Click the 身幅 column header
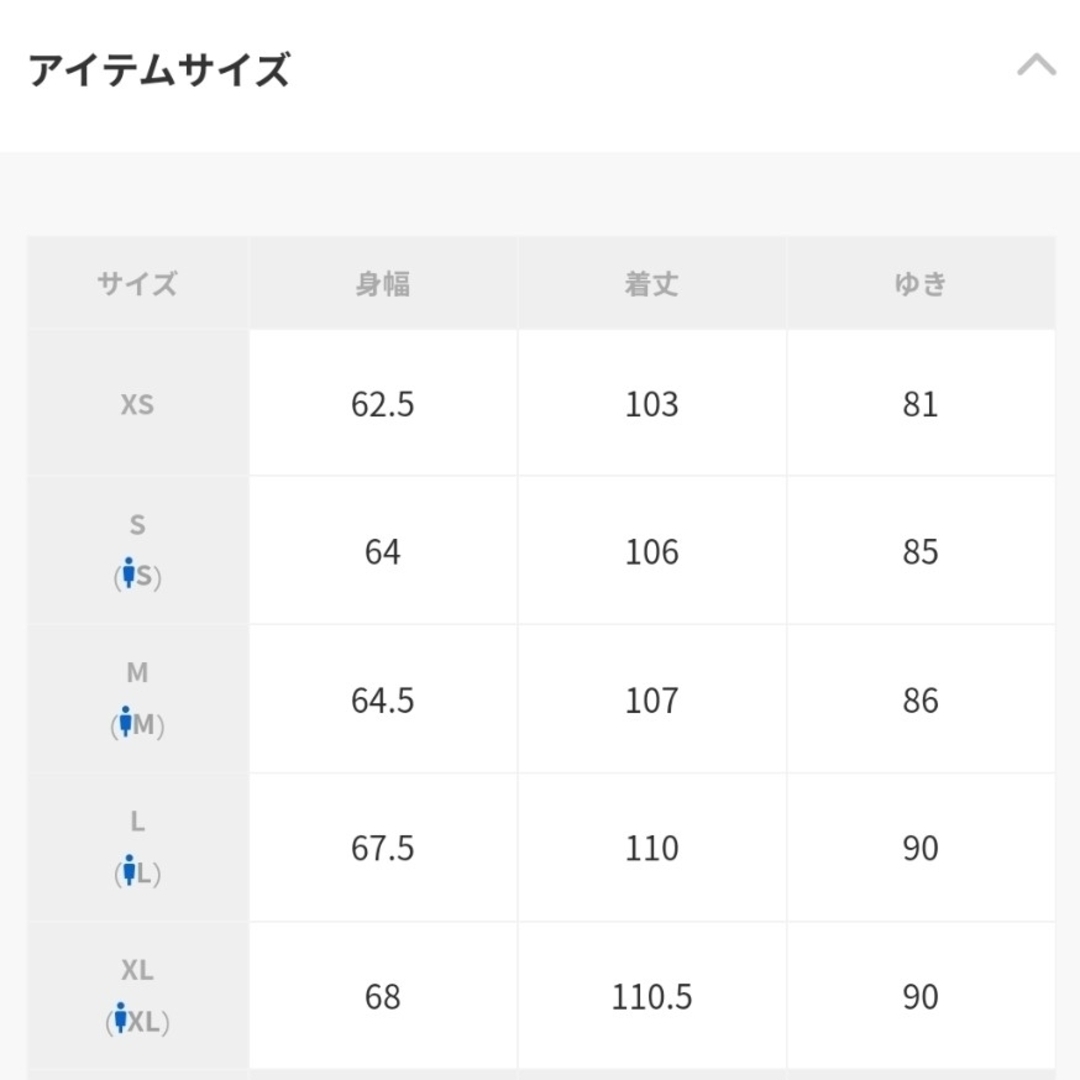The image size is (1080, 1080). point(383,283)
